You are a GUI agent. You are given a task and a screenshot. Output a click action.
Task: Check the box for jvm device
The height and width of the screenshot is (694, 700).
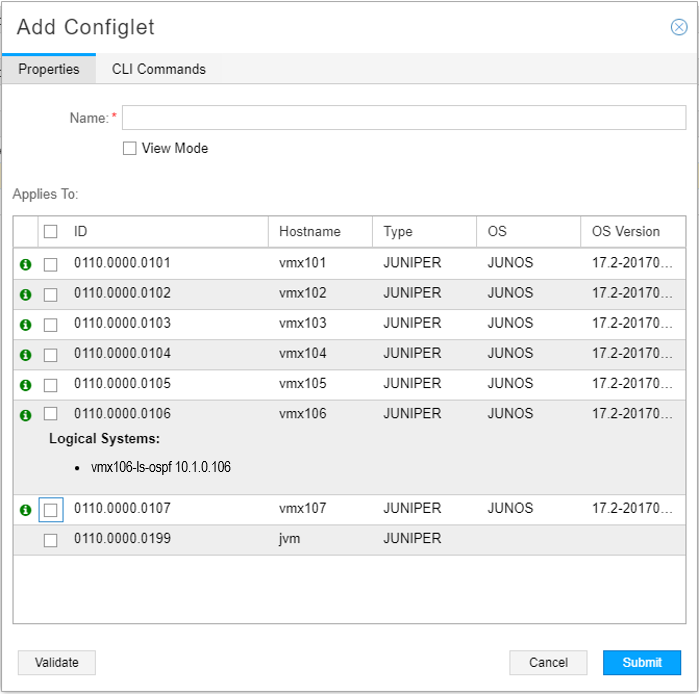pos(50,540)
